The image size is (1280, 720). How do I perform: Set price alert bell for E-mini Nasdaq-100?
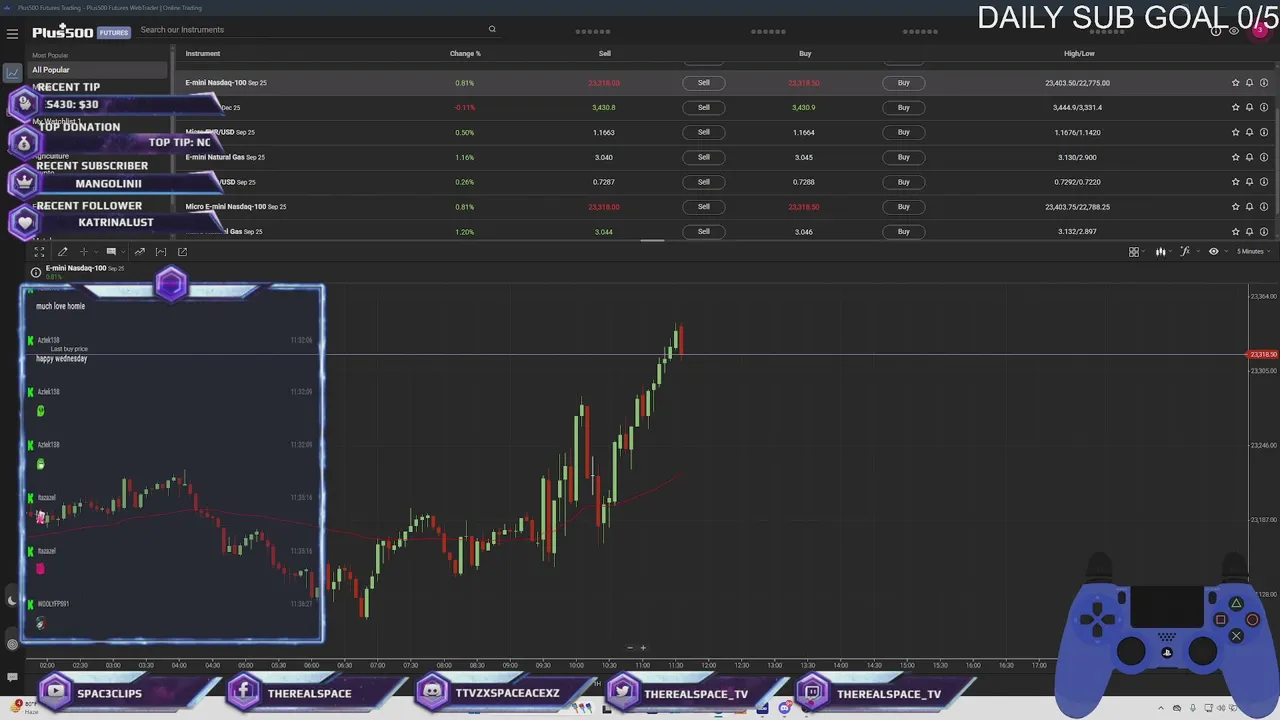1249,83
